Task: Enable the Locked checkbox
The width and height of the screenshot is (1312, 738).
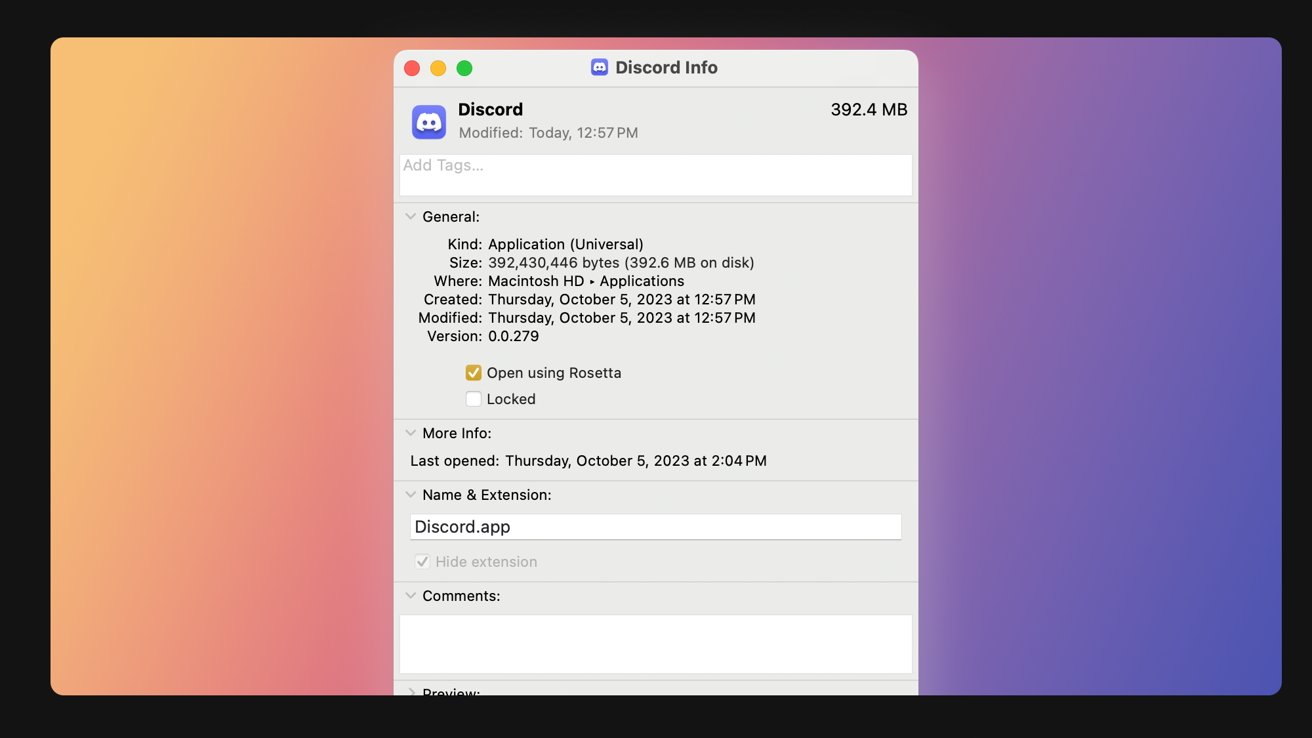Action: 474,399
